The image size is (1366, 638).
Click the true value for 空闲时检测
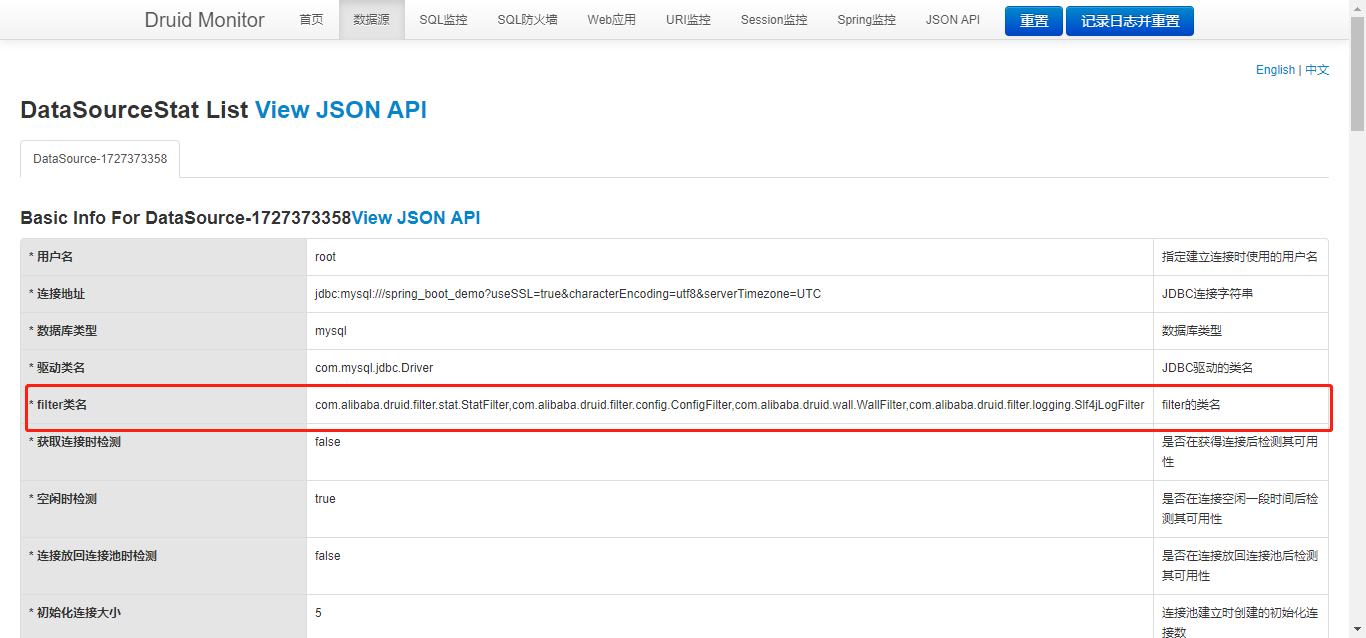(x=326, y=499)
